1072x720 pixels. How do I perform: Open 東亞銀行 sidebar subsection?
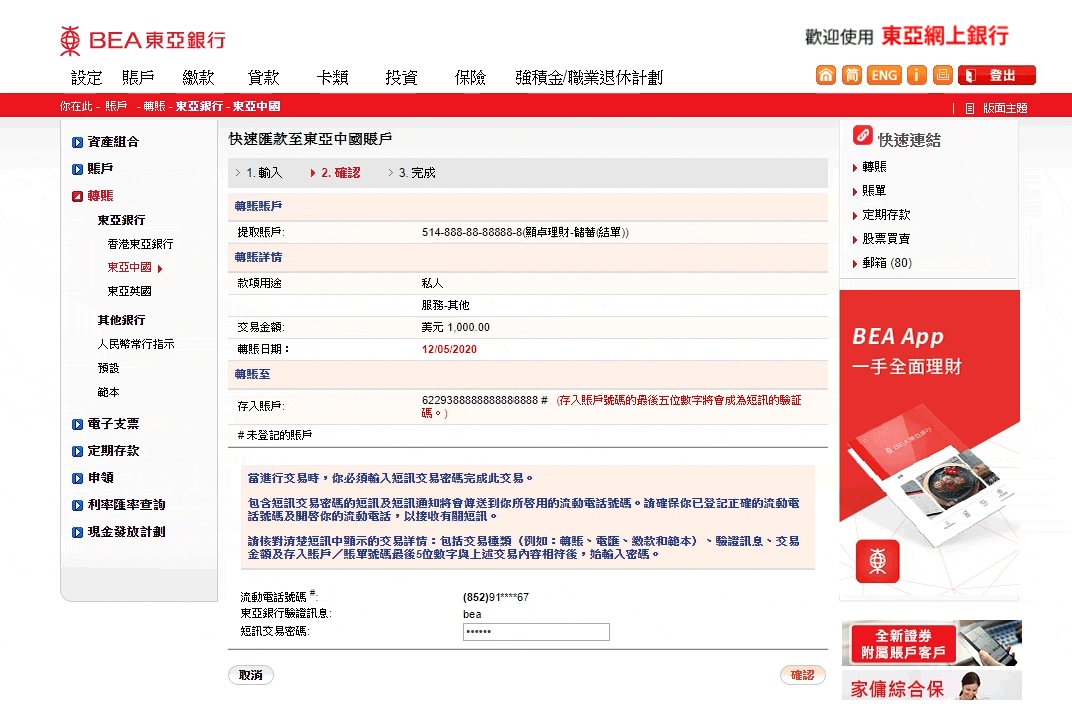click(121, 220)
